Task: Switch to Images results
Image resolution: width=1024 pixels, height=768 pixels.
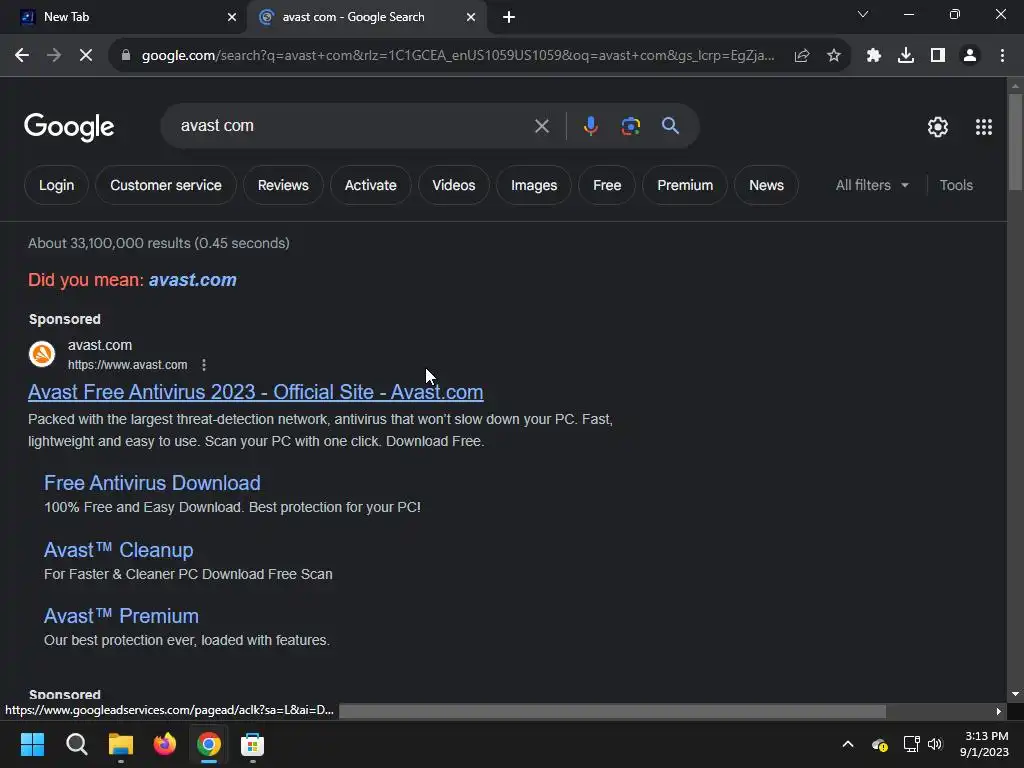Action: point(534,185)
